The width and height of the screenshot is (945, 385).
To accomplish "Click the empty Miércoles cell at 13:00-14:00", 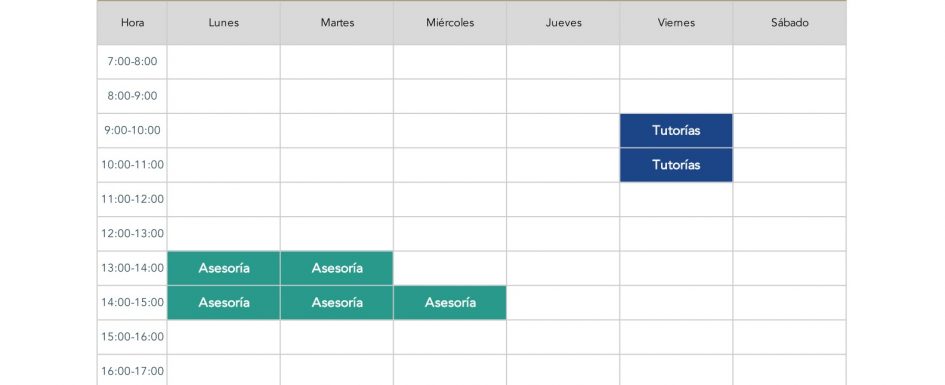I will coord(450,268).
